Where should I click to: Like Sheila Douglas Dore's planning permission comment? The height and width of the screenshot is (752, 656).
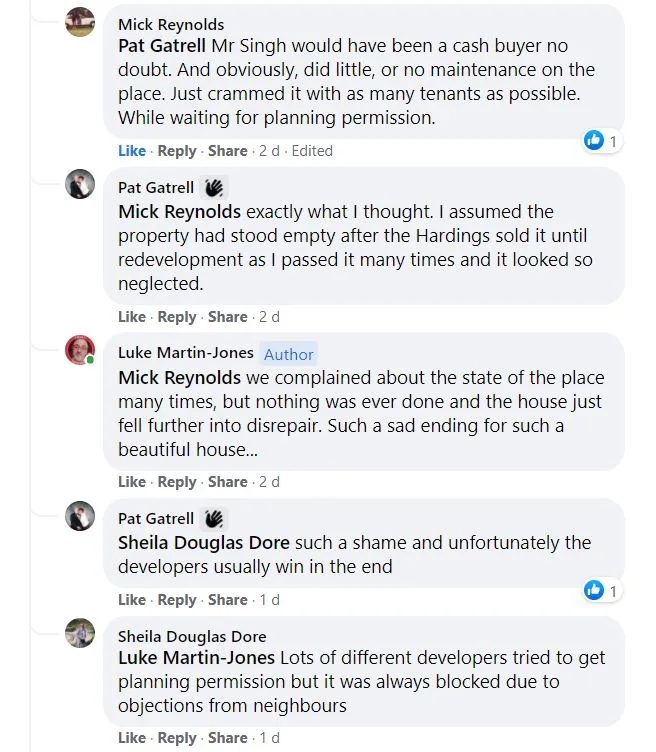point(132,738)
